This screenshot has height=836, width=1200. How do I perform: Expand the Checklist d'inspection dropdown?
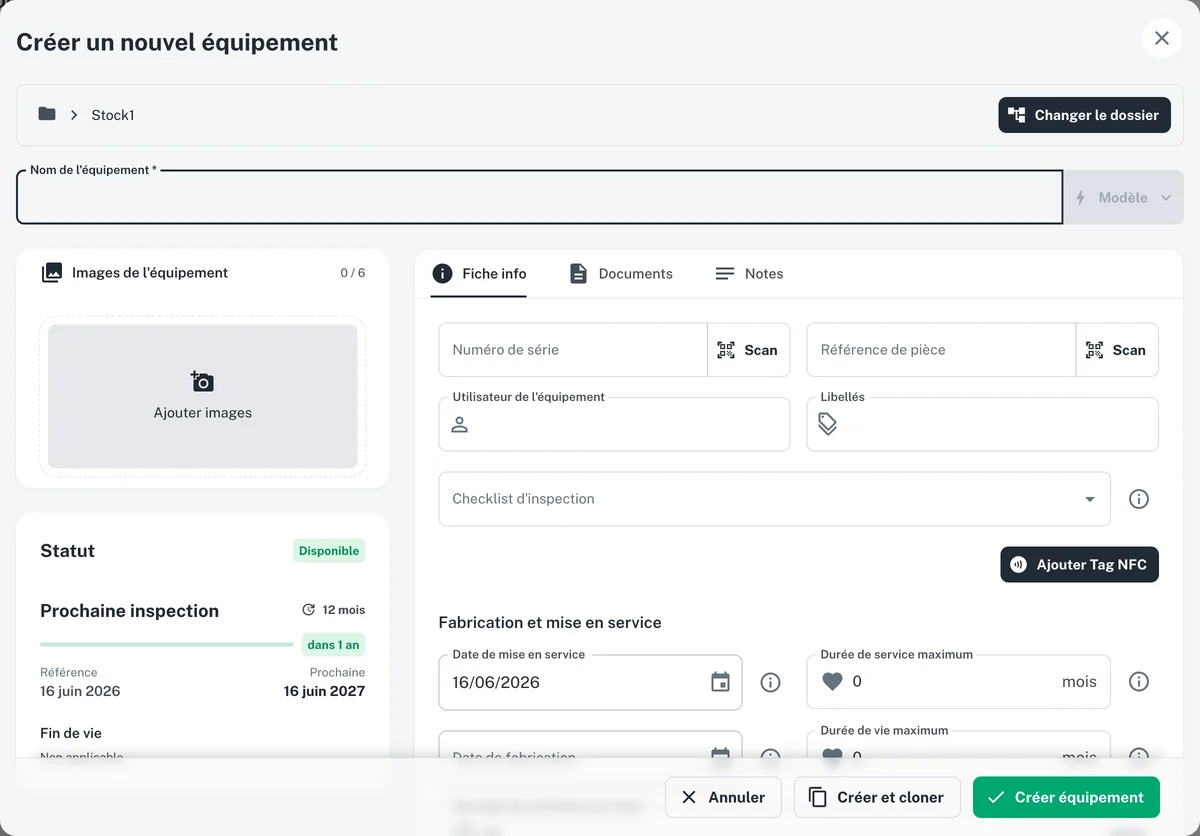click(x=774, y=499)
